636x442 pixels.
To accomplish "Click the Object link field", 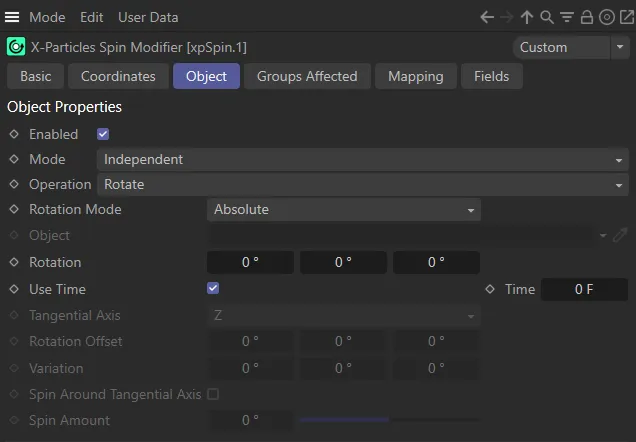I will click(401, 235).
